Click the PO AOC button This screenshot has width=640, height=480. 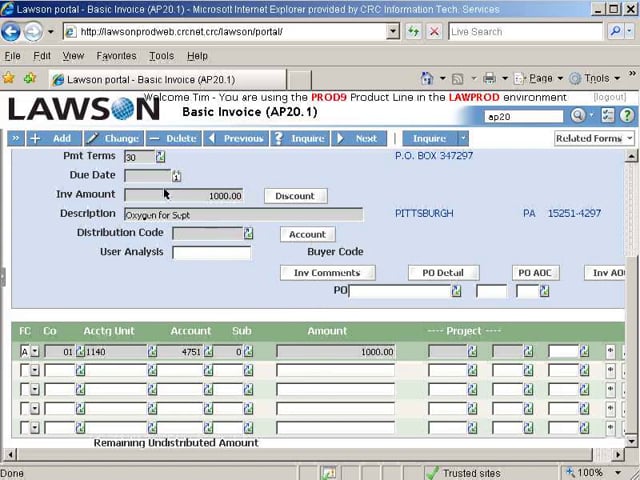point(536,273)
